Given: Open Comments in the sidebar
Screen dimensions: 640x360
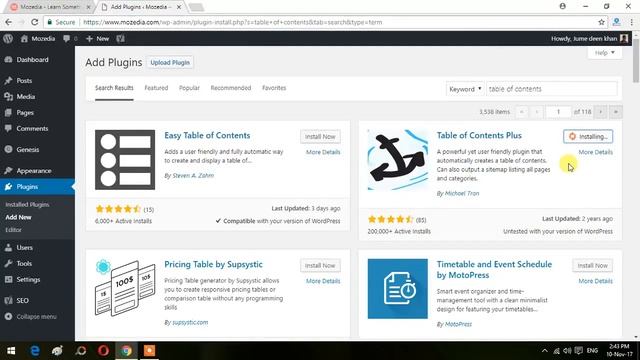Looking at the screenshot, I should click(x=32, y=129).
